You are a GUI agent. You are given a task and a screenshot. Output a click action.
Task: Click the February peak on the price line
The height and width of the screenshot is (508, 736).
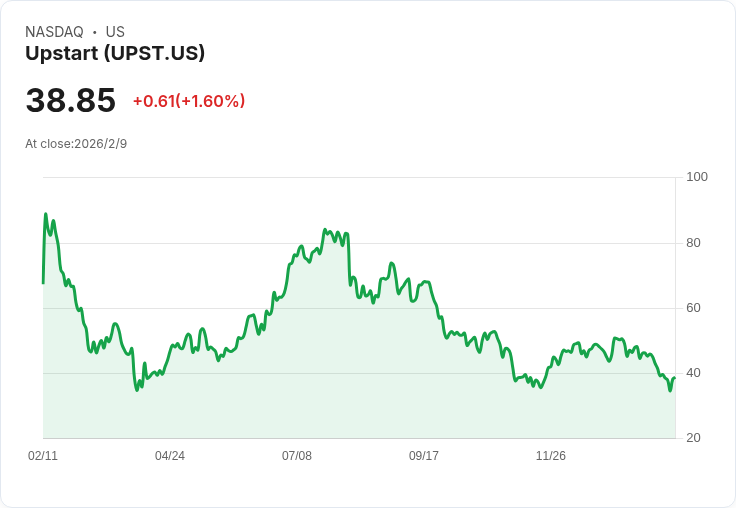click(45, 214)
